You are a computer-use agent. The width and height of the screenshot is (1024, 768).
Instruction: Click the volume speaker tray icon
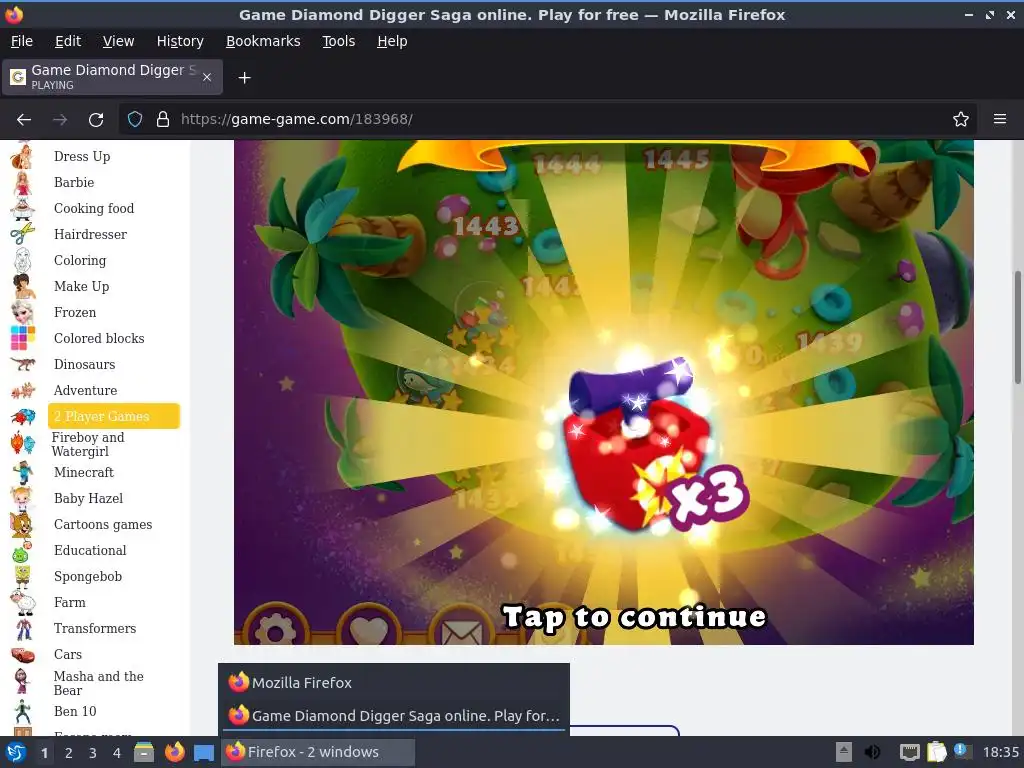click(x=872, y=752)
